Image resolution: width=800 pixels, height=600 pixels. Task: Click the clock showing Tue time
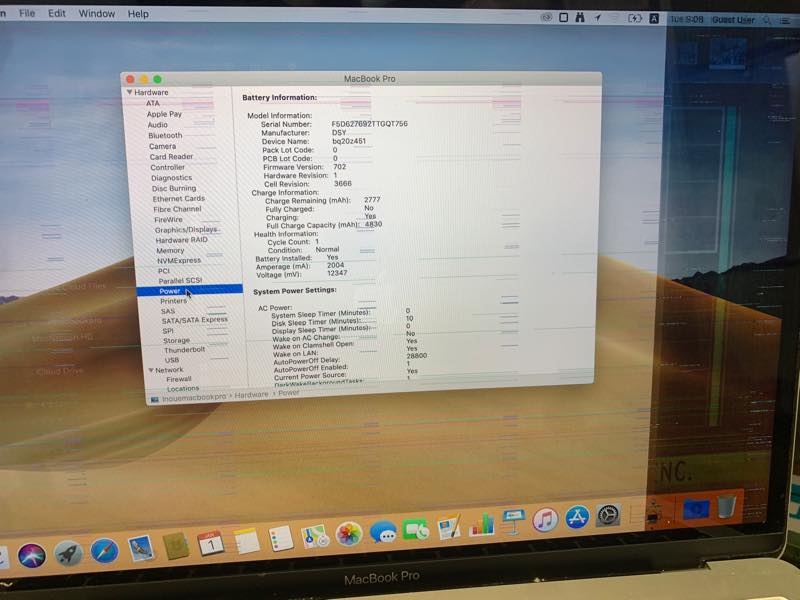(687, 19)
